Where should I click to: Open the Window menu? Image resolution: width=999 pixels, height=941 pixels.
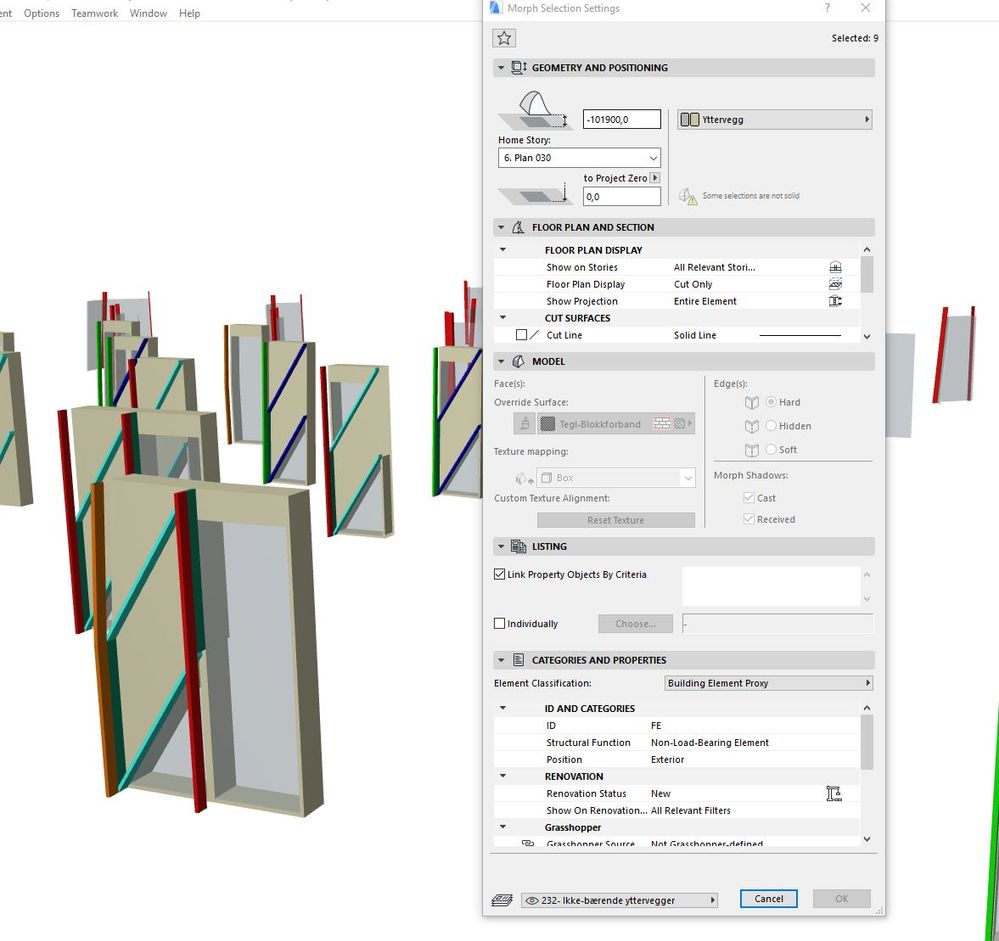coord(148,13)
